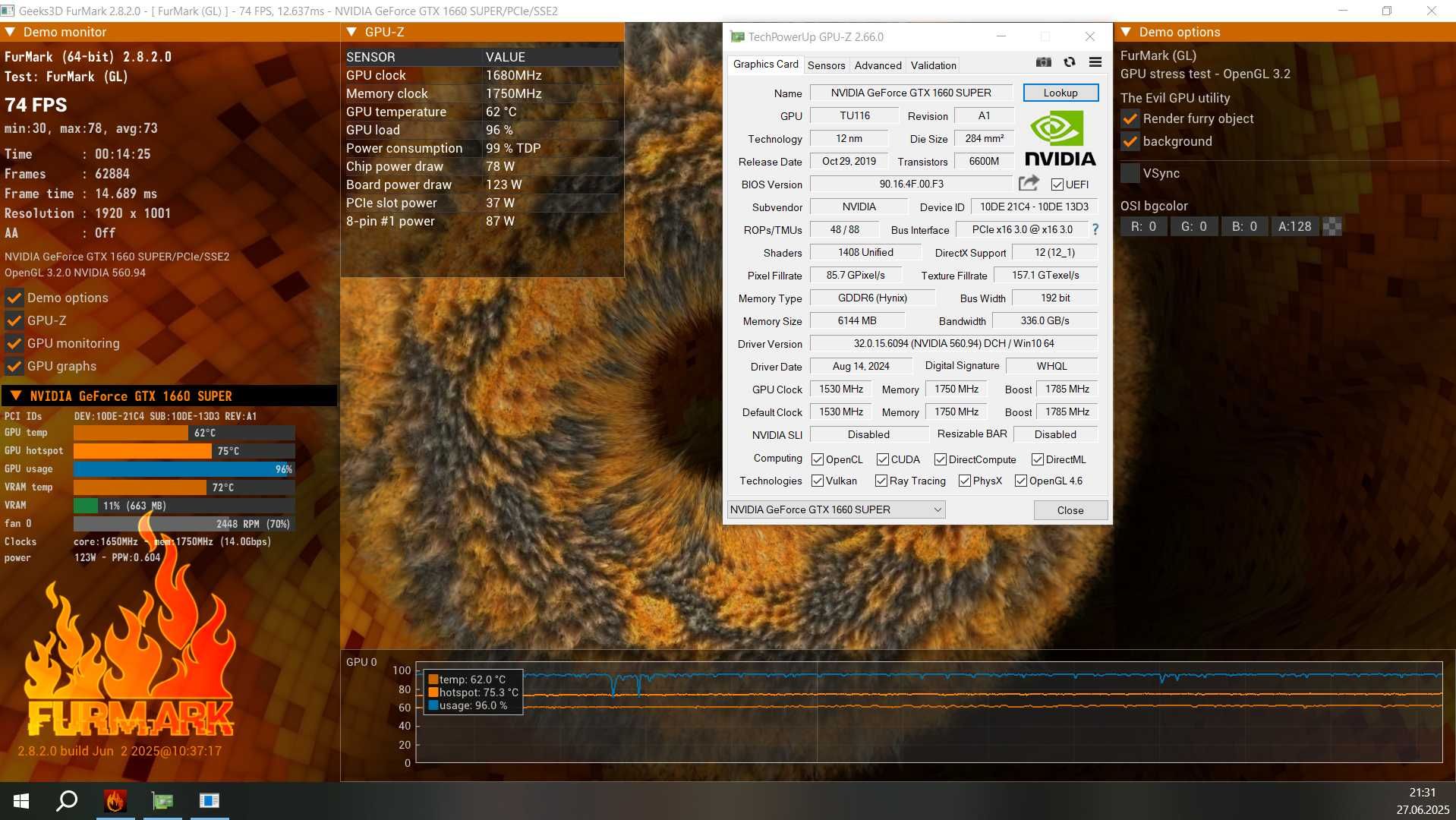Switch to the Advanced tab
Viewport: 1456px width, 820px height.
878,65
